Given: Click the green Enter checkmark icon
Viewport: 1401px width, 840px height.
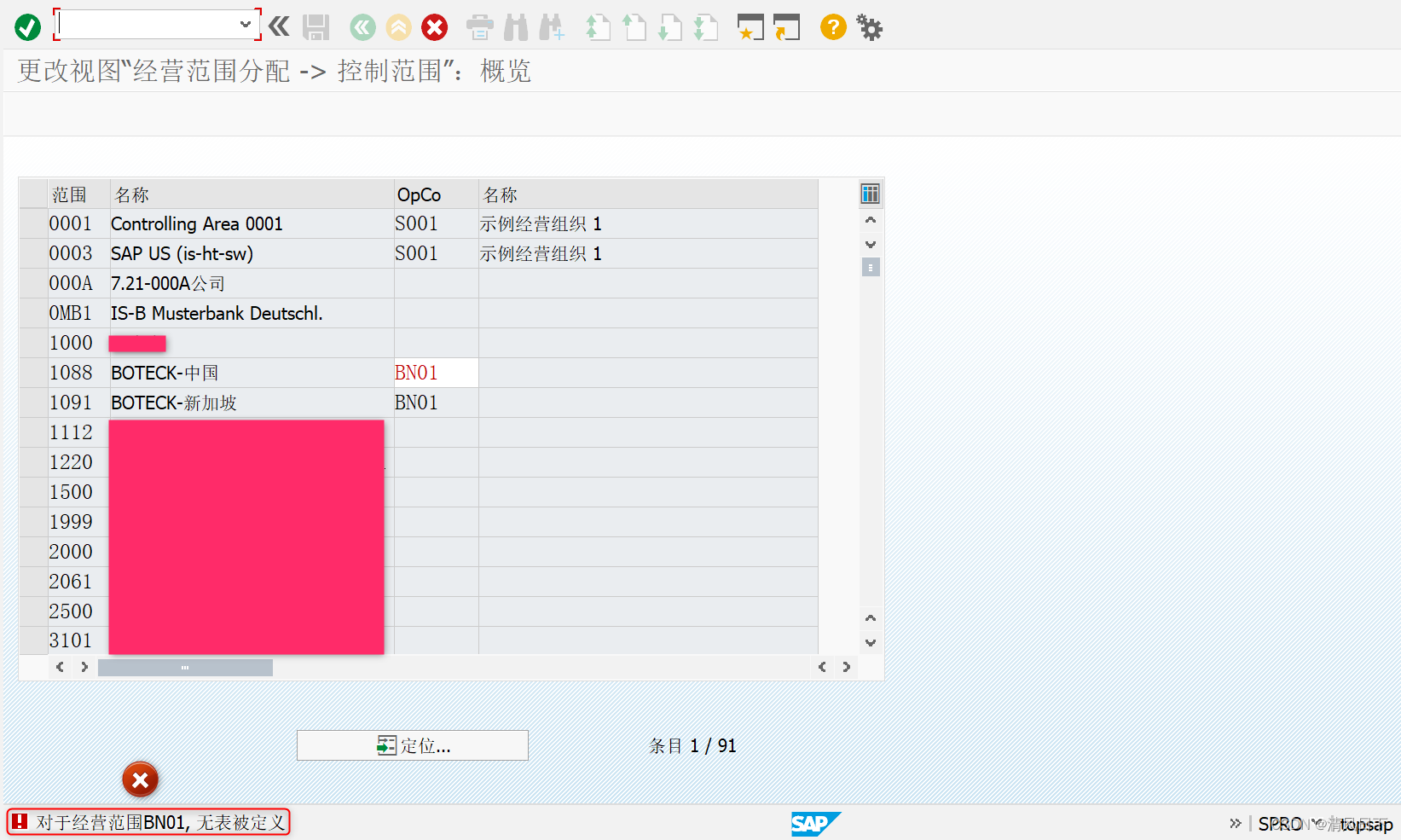Looking at the screenshot, I should pos(26,26).
